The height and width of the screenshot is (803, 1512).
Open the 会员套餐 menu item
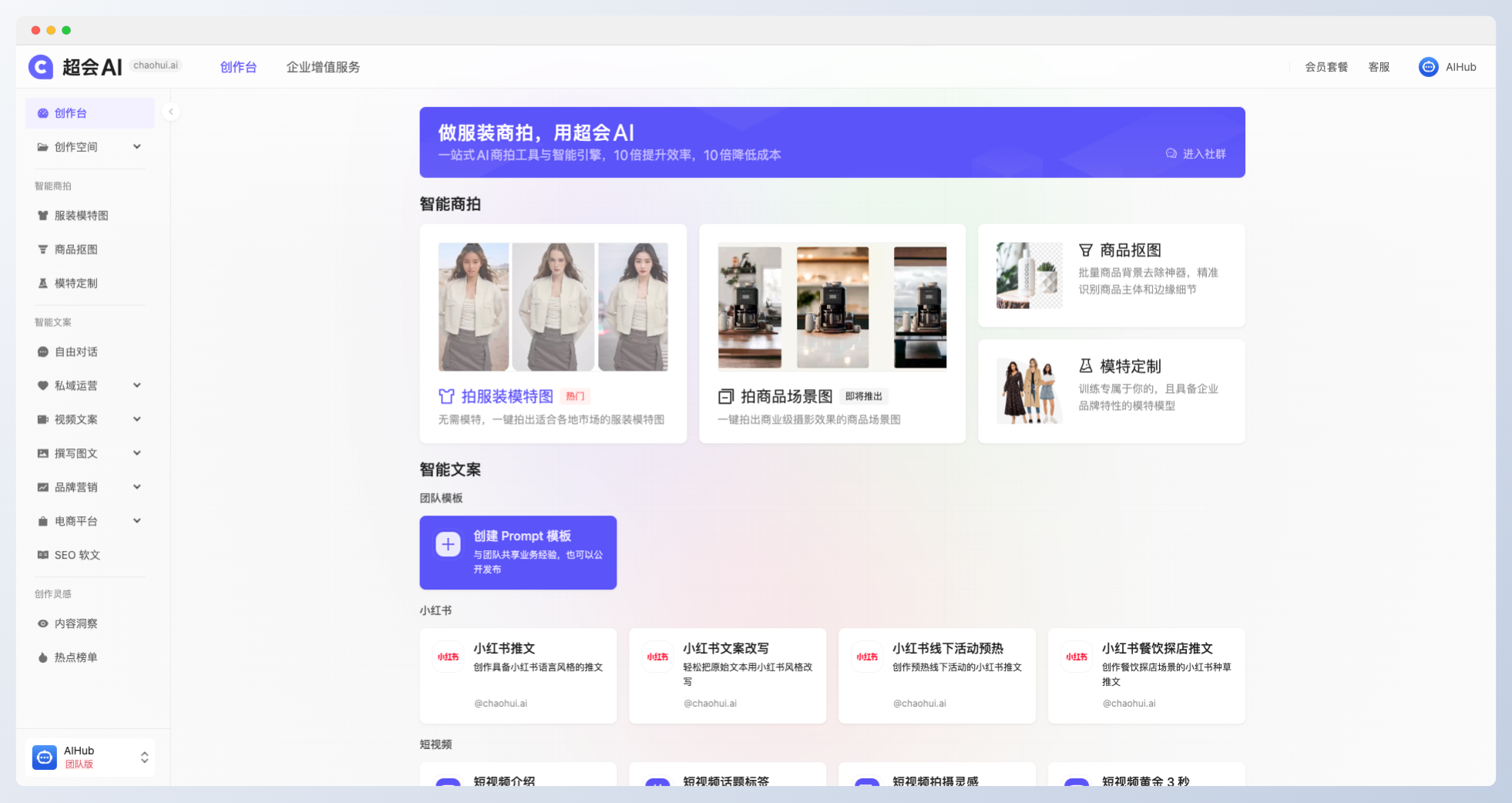[1326, 67]
